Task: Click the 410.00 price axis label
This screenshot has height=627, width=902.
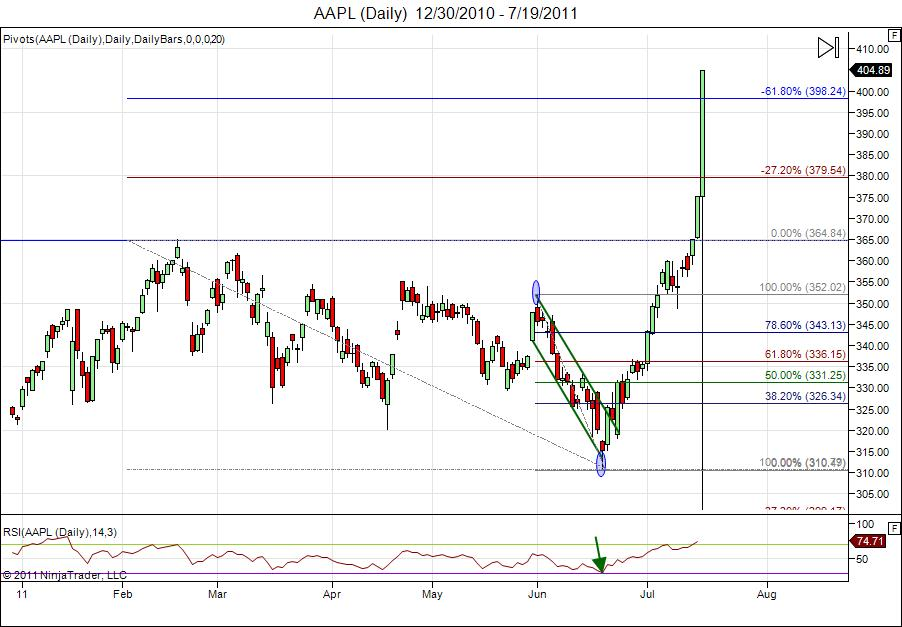Action: [873, 49]
